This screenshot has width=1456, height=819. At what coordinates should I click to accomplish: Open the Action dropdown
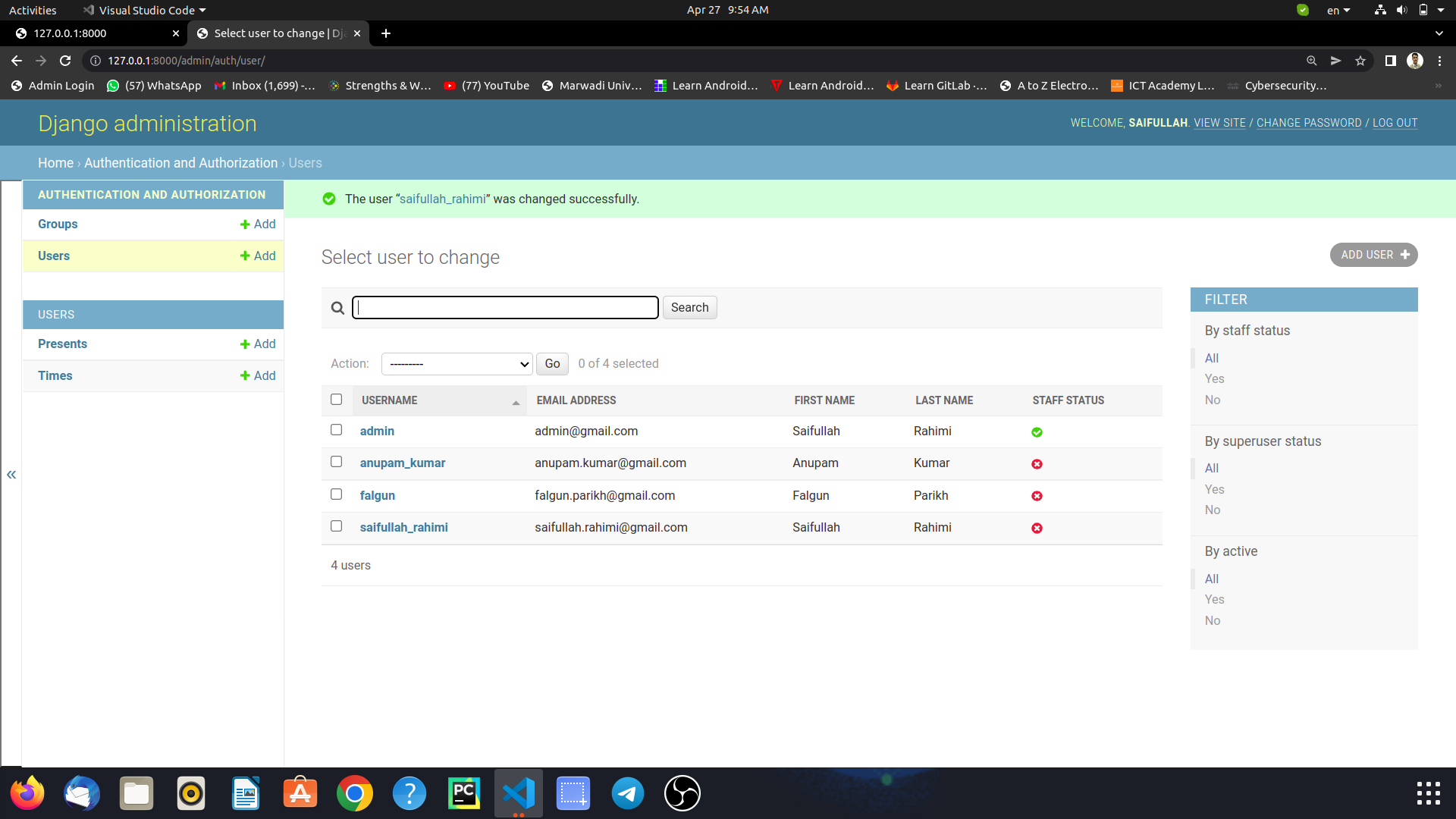click(456, 364)
